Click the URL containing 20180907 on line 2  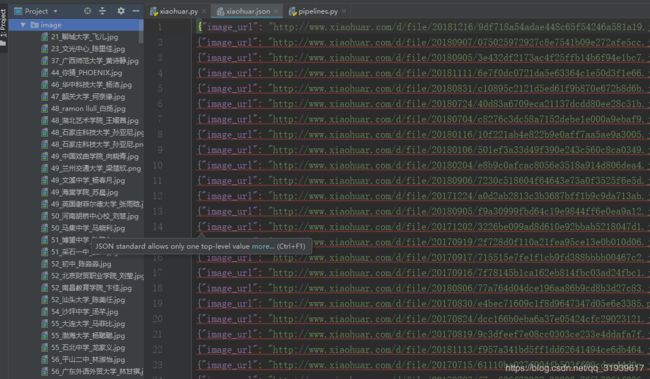(x=457, y=43)
